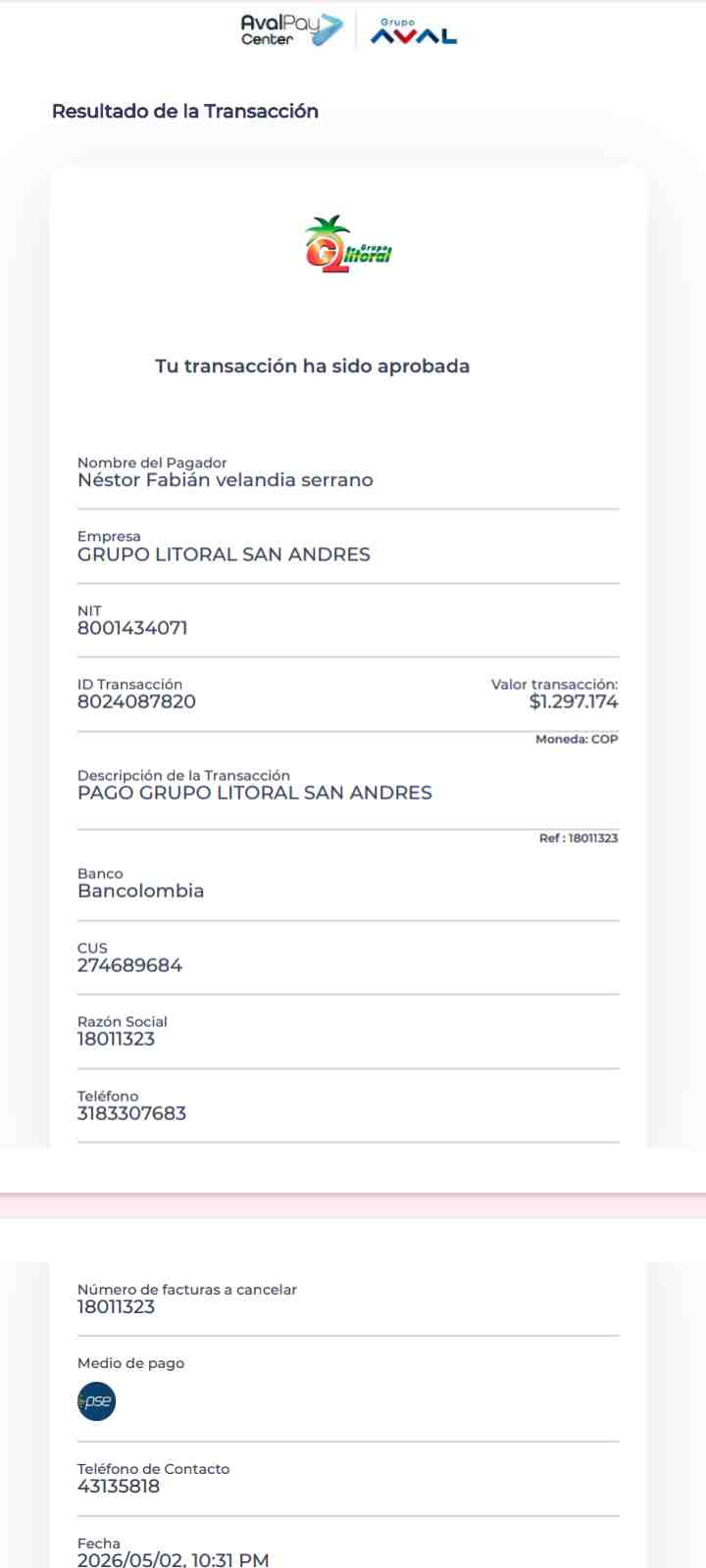Select the bank name Bancolombia
Image resolution: width=706 pixels, height=1568 pixels.
pos(140,891)
